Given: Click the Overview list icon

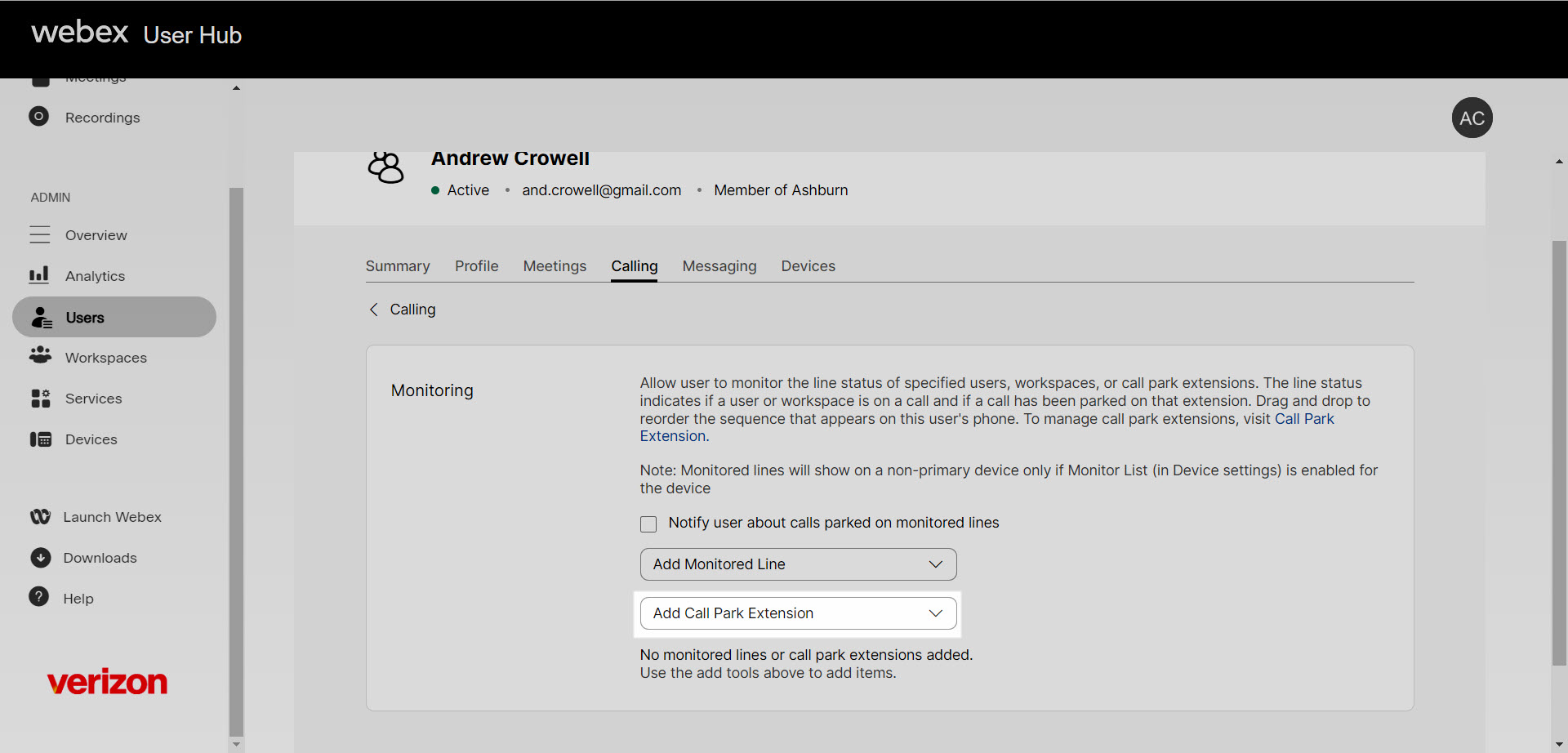Looking at the screenshot, I should 40,235.
